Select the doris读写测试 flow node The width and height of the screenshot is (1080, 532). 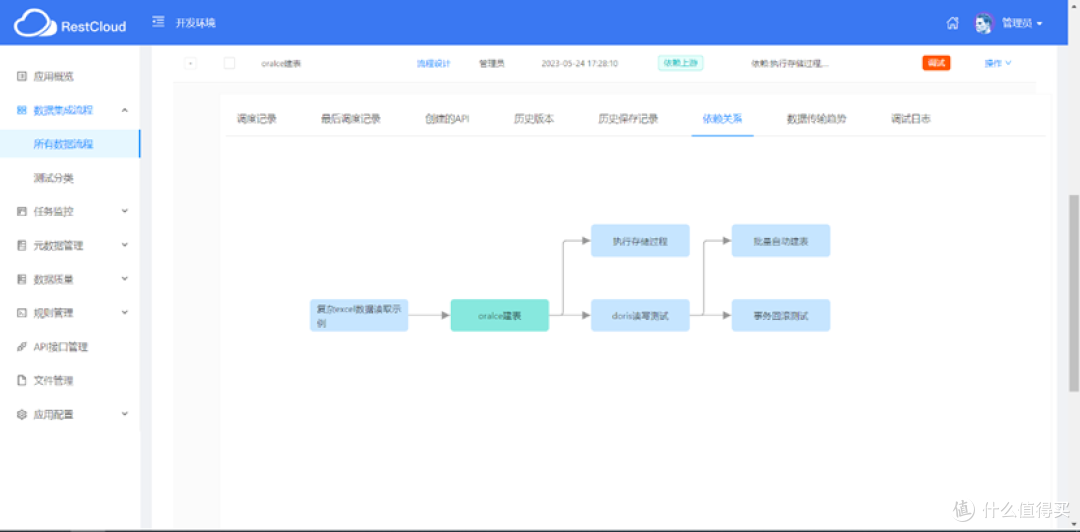tap(641, 315)
